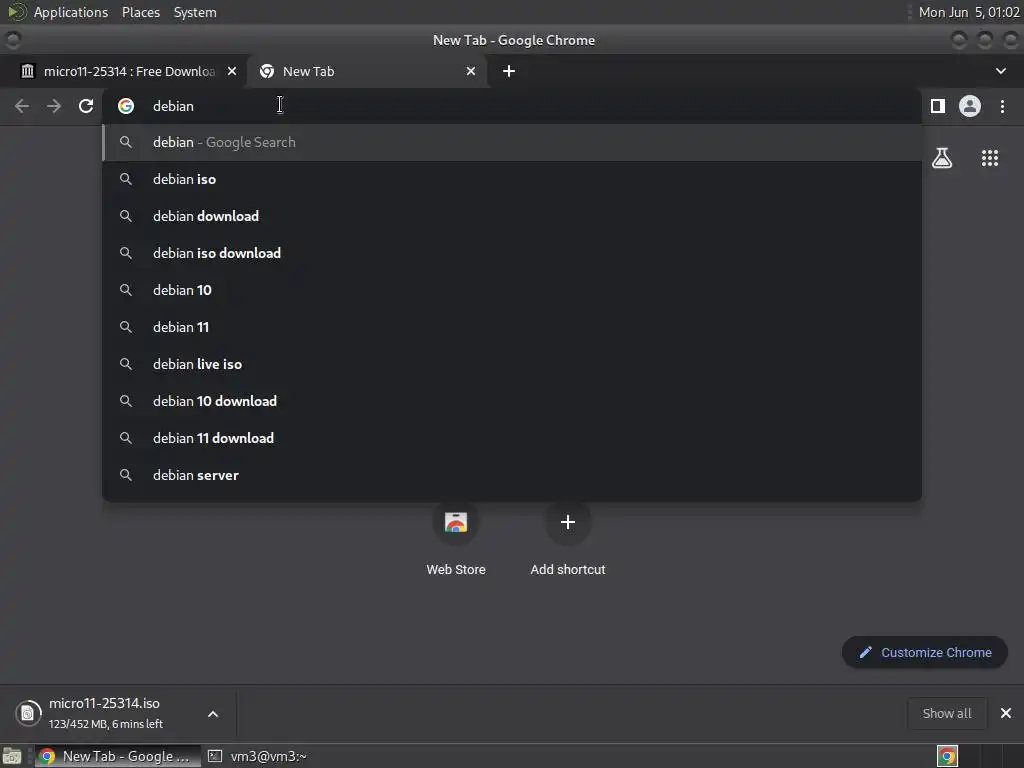Open the System menu
Viewport: 1024px width, 768px height.
point(195,12)
